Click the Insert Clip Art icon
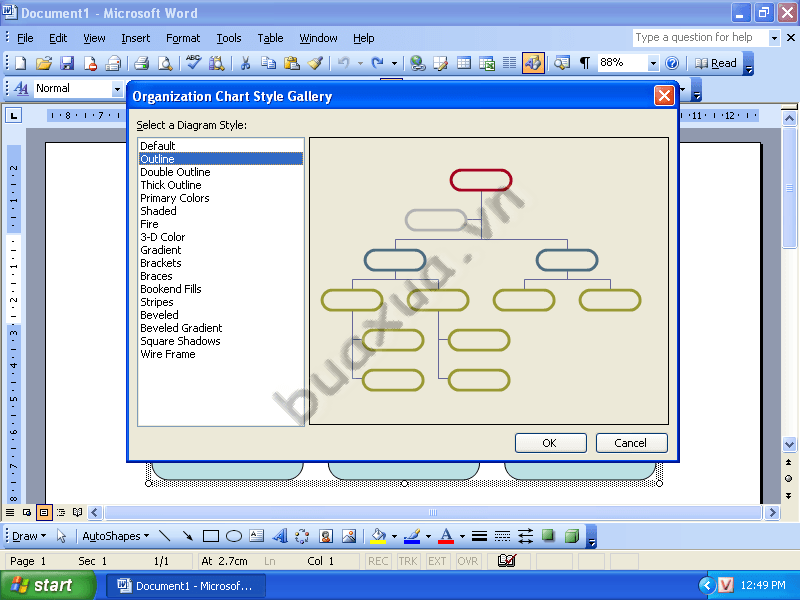The width and height of the screenshot is (800, 600). coord(326,536)
